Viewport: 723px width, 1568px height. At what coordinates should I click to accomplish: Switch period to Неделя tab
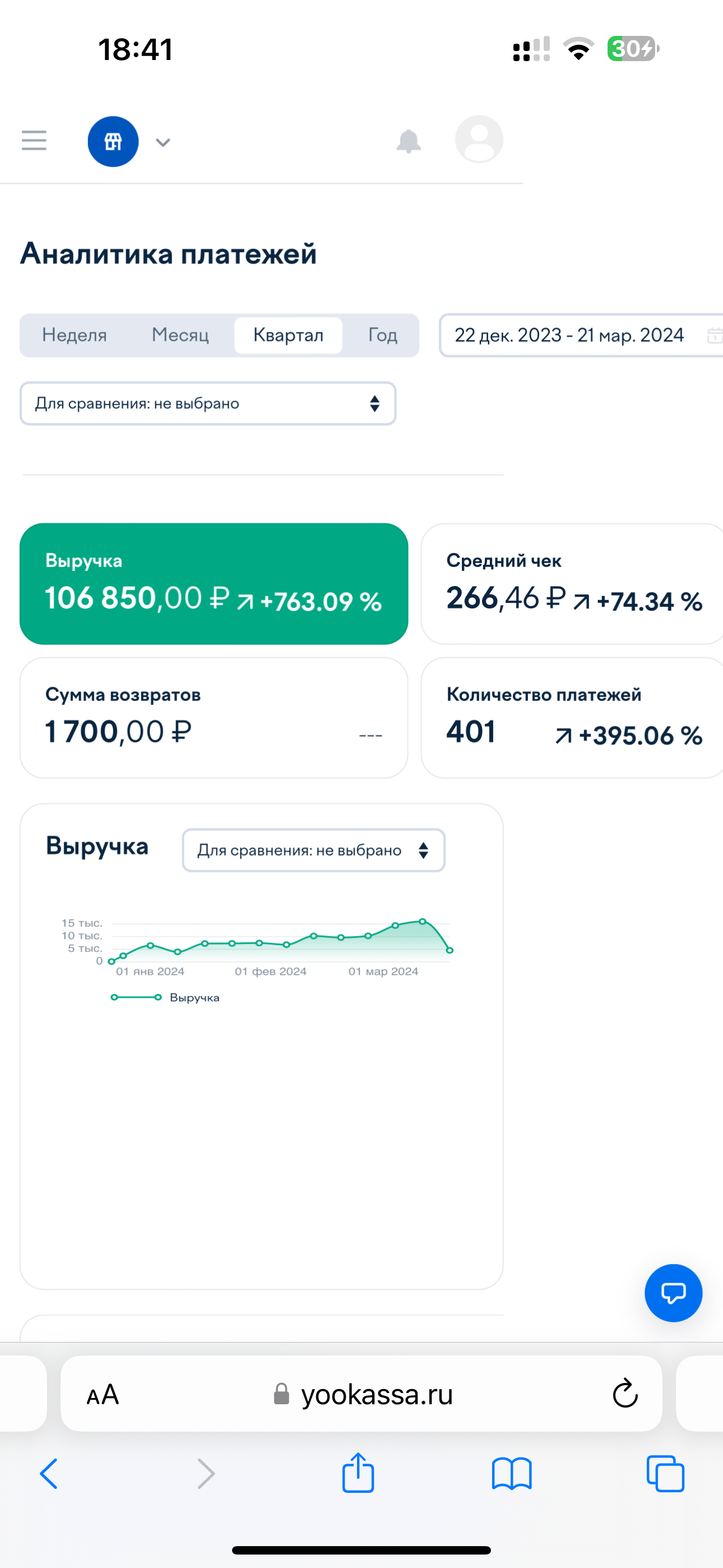click(74, 335)
